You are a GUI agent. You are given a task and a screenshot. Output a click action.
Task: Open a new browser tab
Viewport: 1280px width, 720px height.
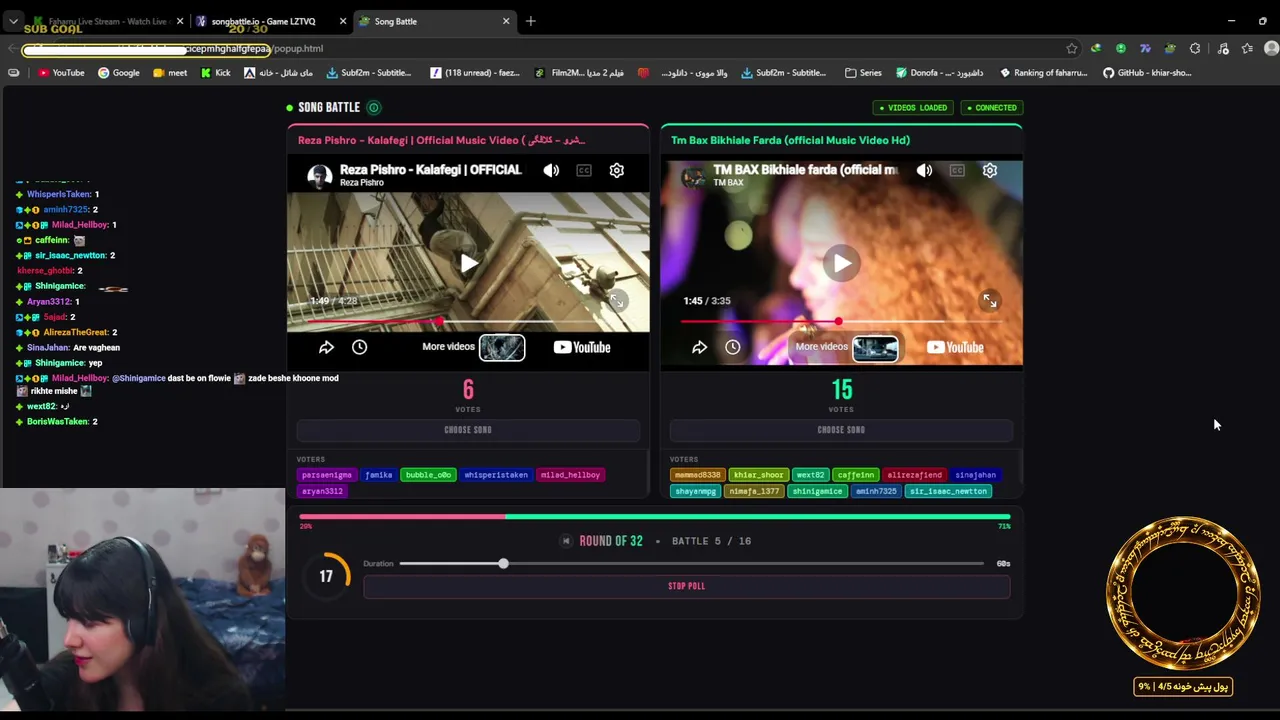click(x=531, y=21)
